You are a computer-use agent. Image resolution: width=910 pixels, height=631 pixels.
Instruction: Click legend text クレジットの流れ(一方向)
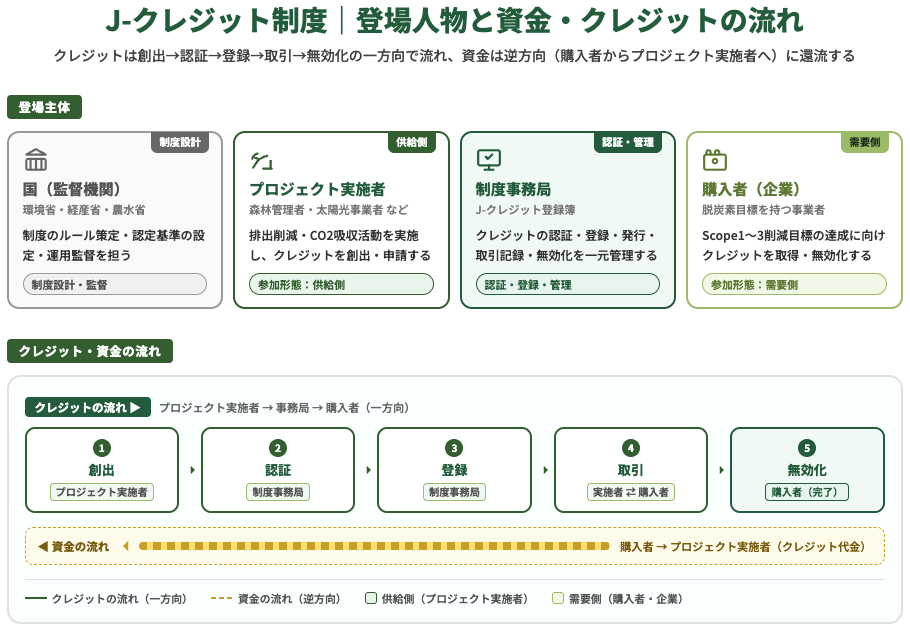tap(120, 598)
